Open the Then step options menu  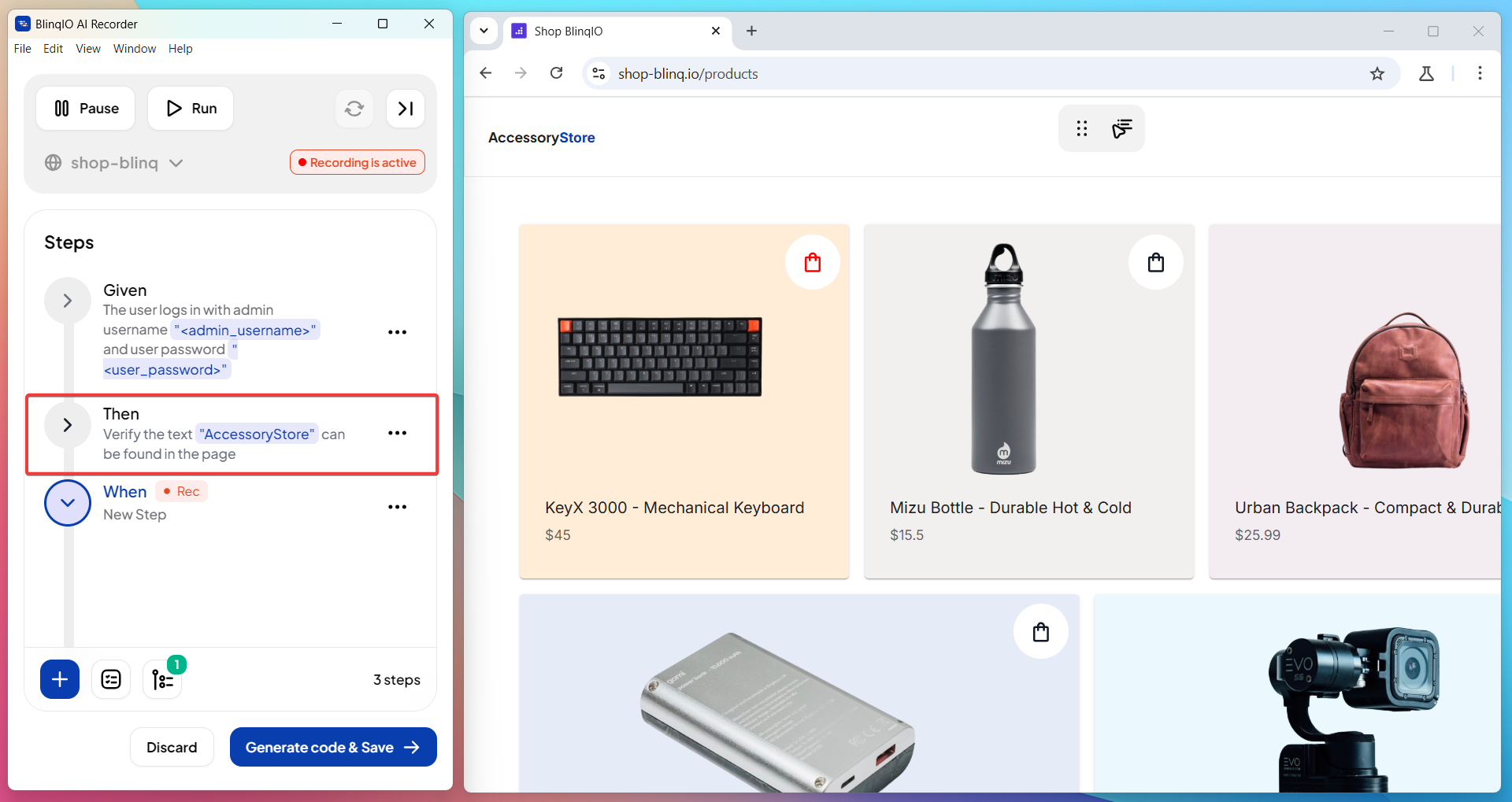point(398,433)
